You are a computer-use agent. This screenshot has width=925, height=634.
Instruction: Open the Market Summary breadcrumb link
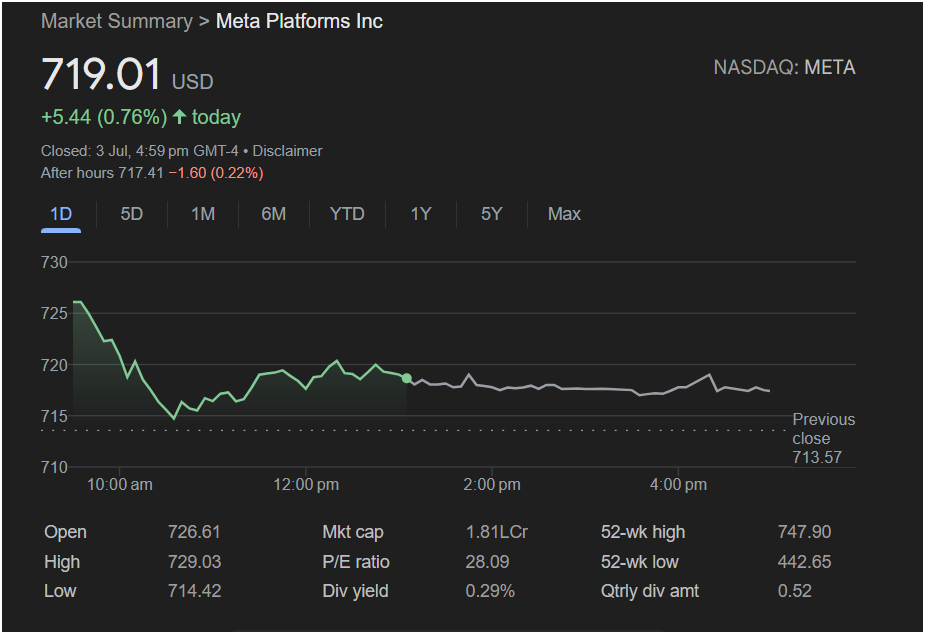(117, 21)
